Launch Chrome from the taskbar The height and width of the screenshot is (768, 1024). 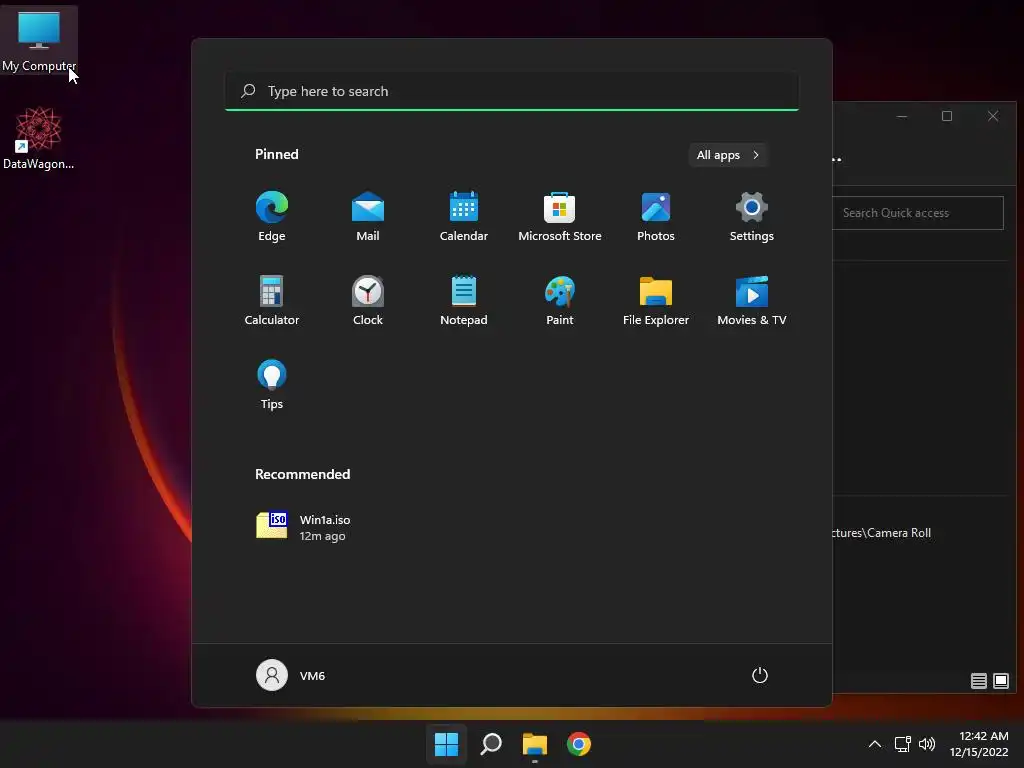(x=579, y=744)
